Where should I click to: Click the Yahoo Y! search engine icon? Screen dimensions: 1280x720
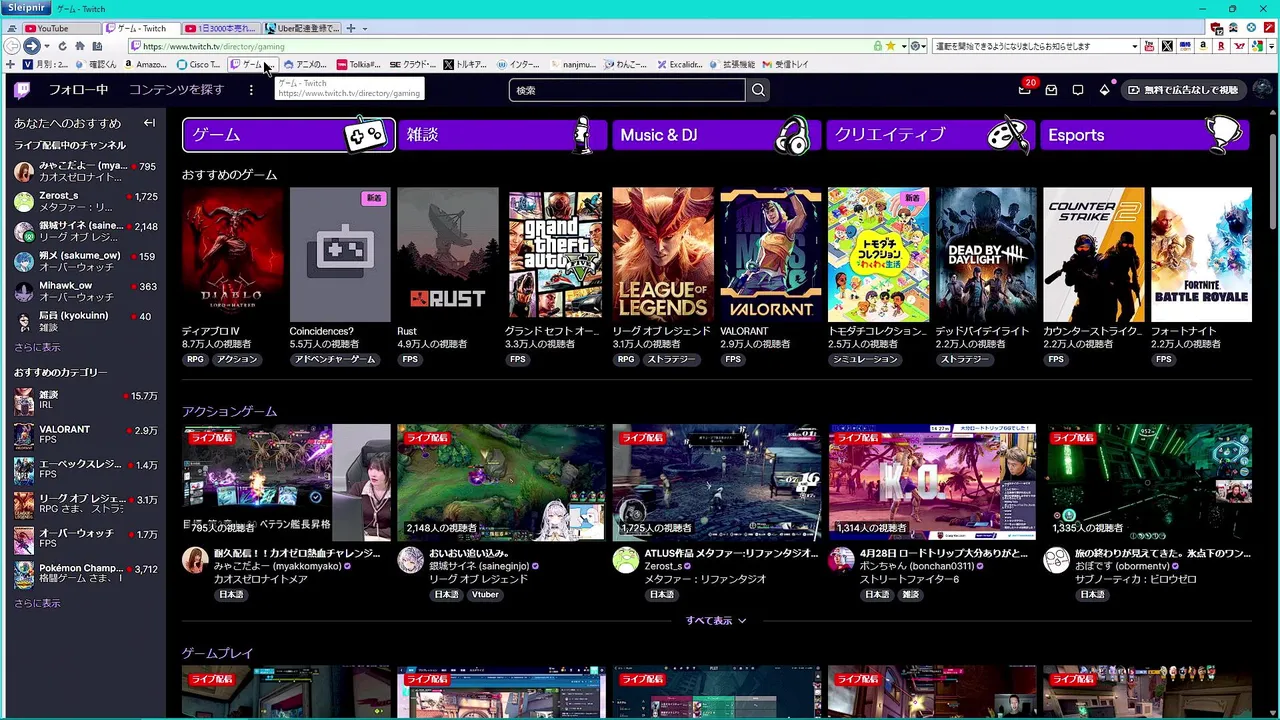1239,46
